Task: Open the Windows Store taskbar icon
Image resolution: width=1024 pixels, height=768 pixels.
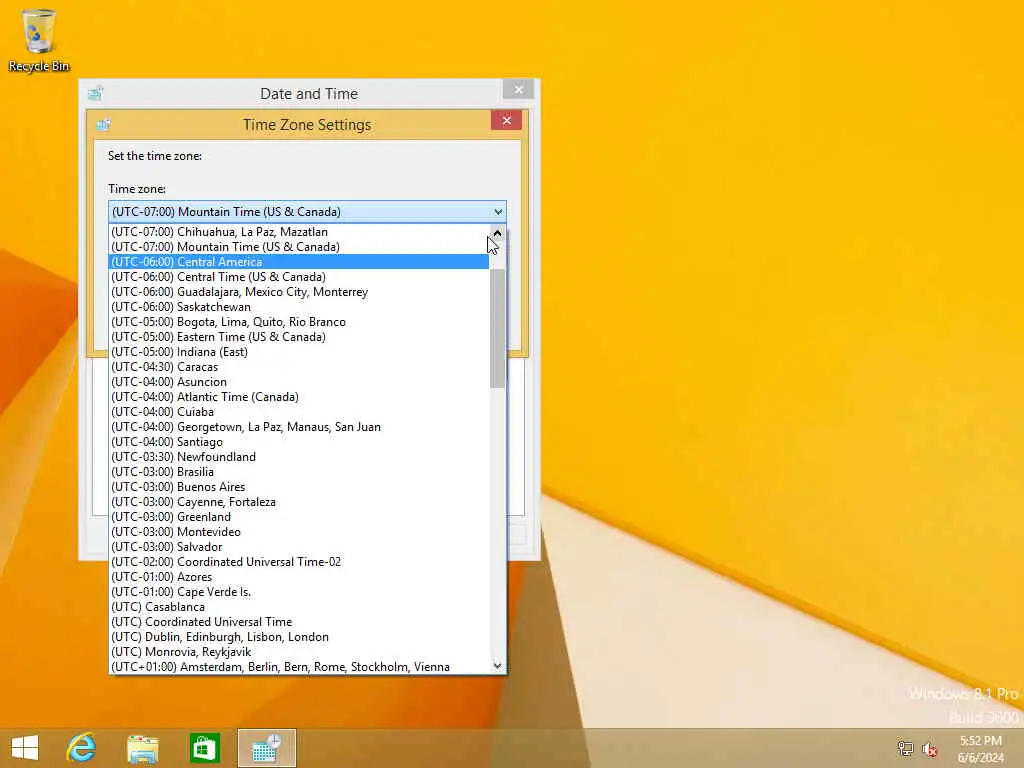Action: coord(204,748)
